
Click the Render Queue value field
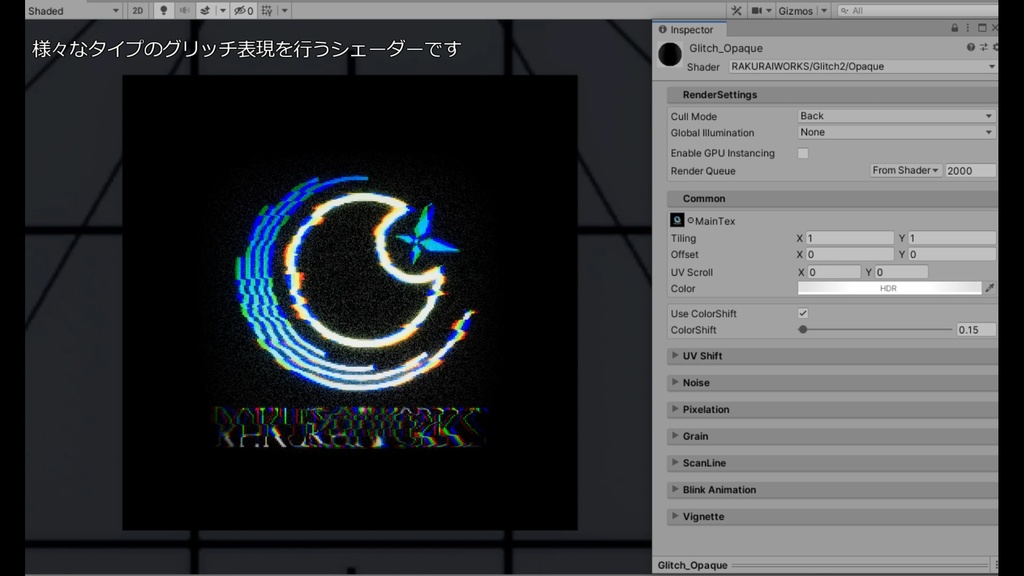click(x=970, y=170)
